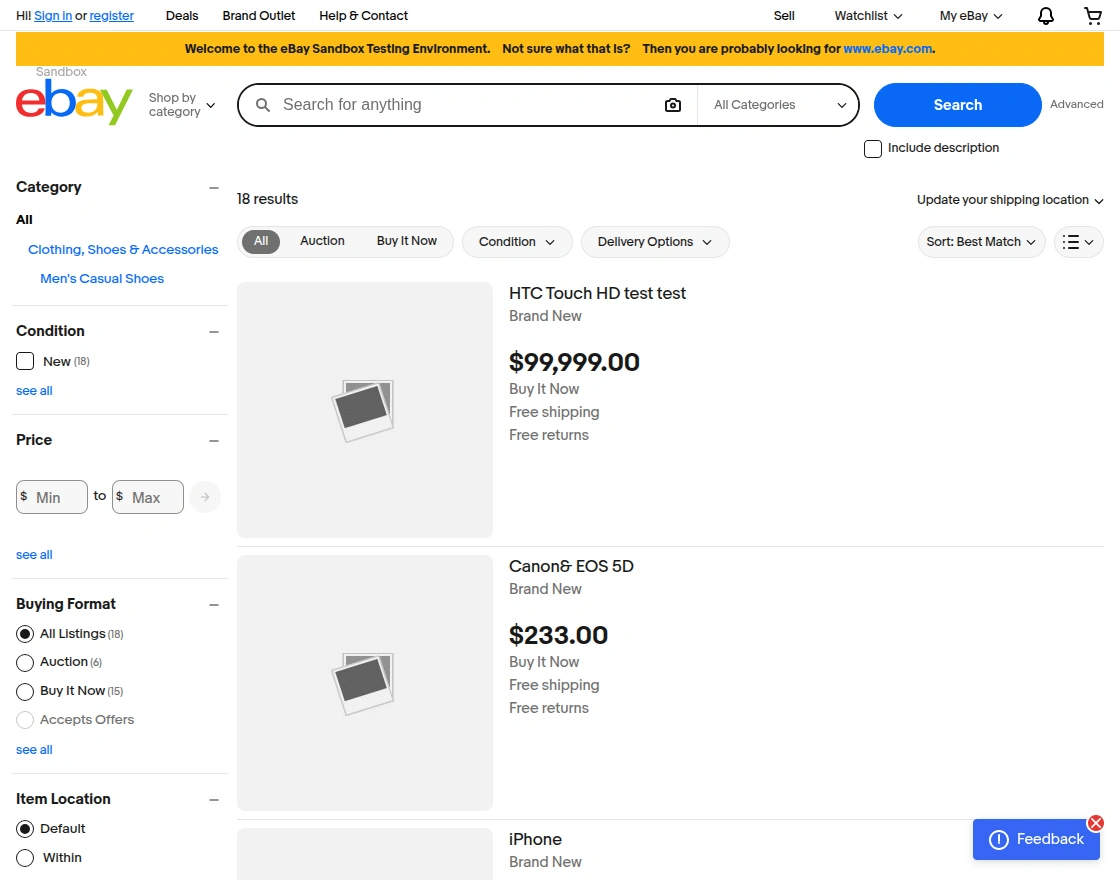Open the Canon& EOS 5D title
Image resolution: width=1120 pixels, height=880 pixels.
point(571,566)
